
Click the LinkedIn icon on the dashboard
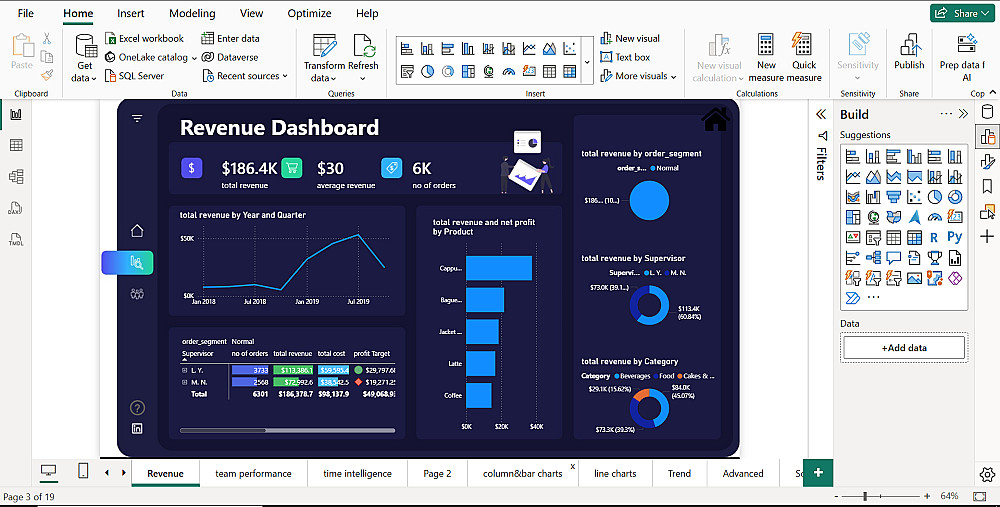point(137,429)
